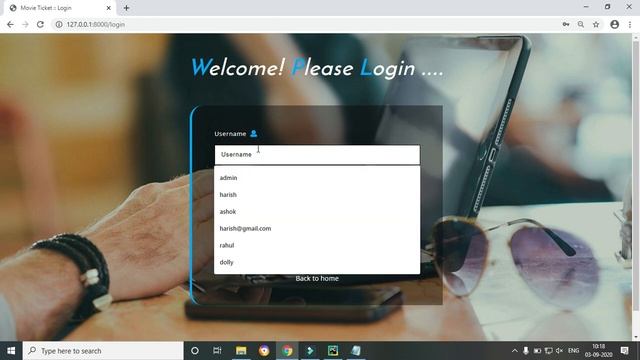Screen dimensions: 640x360
Task: Open Chrome's three-dot menu
Action: (630, 24)
